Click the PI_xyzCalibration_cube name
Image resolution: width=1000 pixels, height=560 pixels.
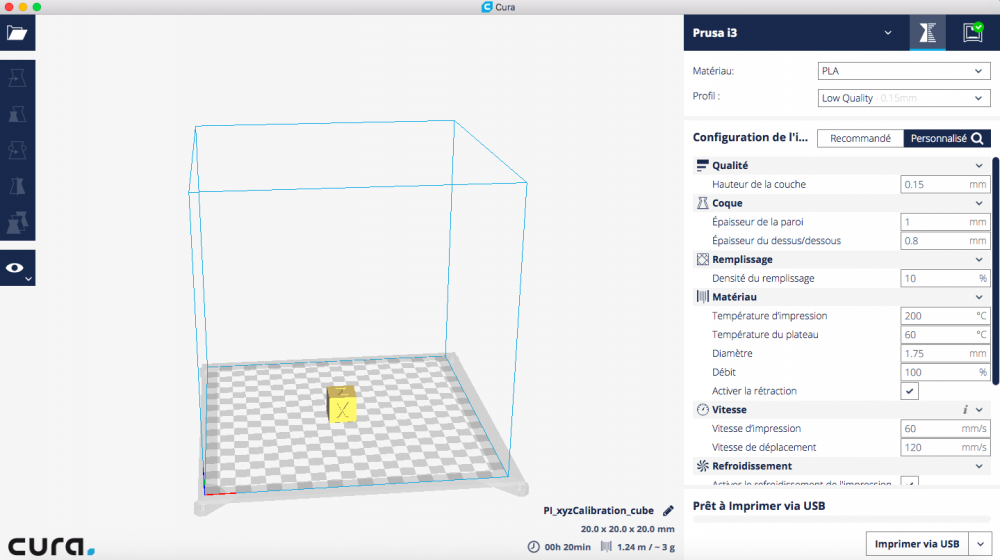tap(598, 510)
